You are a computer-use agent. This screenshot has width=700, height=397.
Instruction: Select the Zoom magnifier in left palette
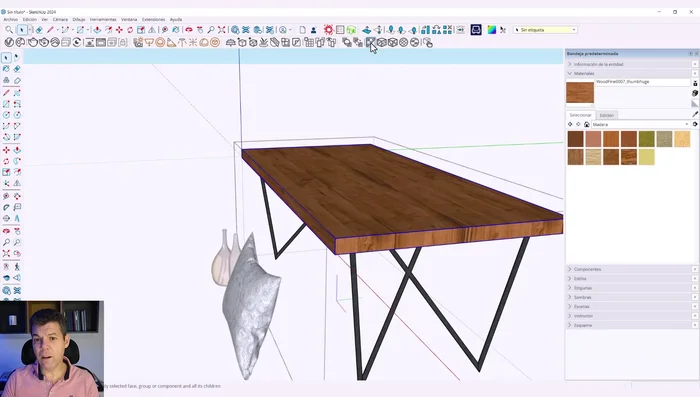(x=6, y=242)
